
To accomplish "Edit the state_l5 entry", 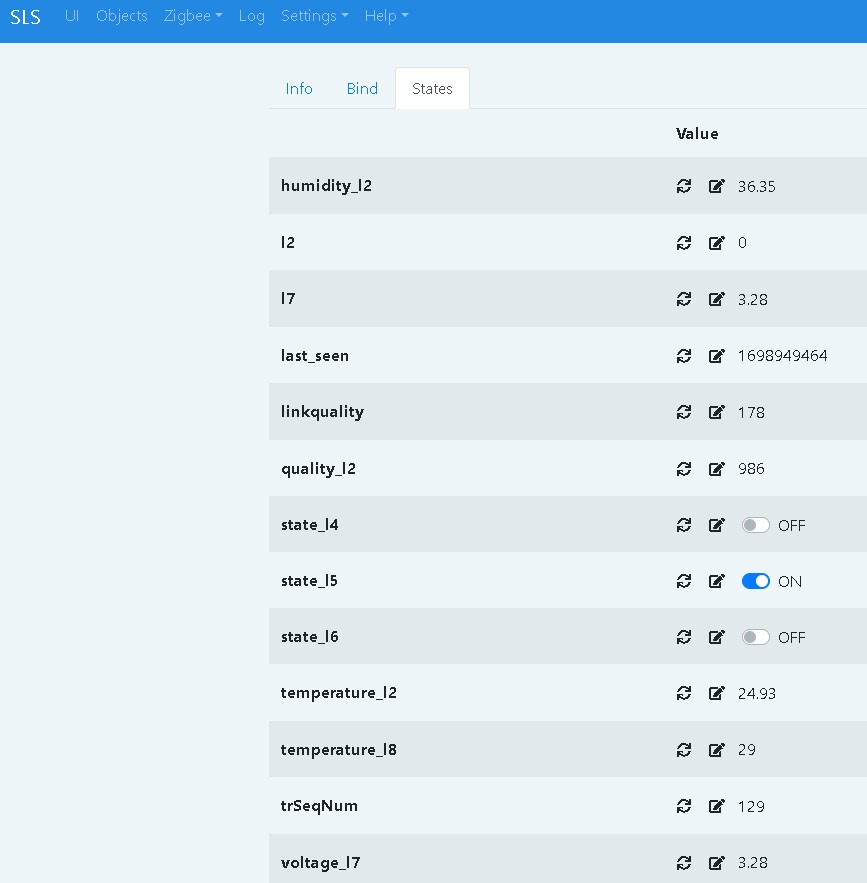I will click(716, 581).
